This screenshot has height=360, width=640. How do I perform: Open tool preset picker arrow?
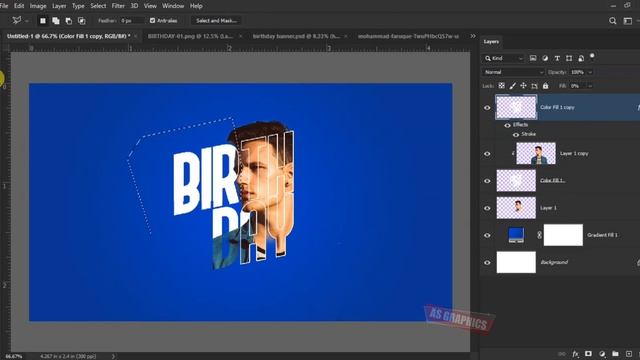click(x=27, y=21)
